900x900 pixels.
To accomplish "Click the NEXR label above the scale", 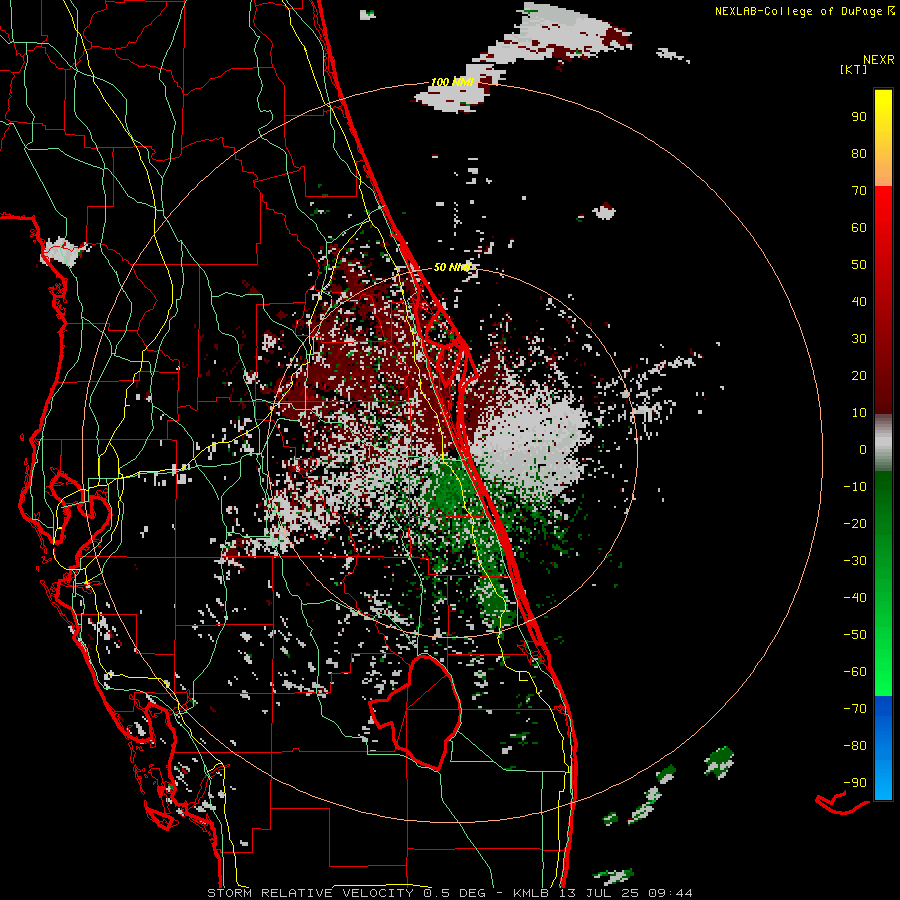I will point(878,60).
